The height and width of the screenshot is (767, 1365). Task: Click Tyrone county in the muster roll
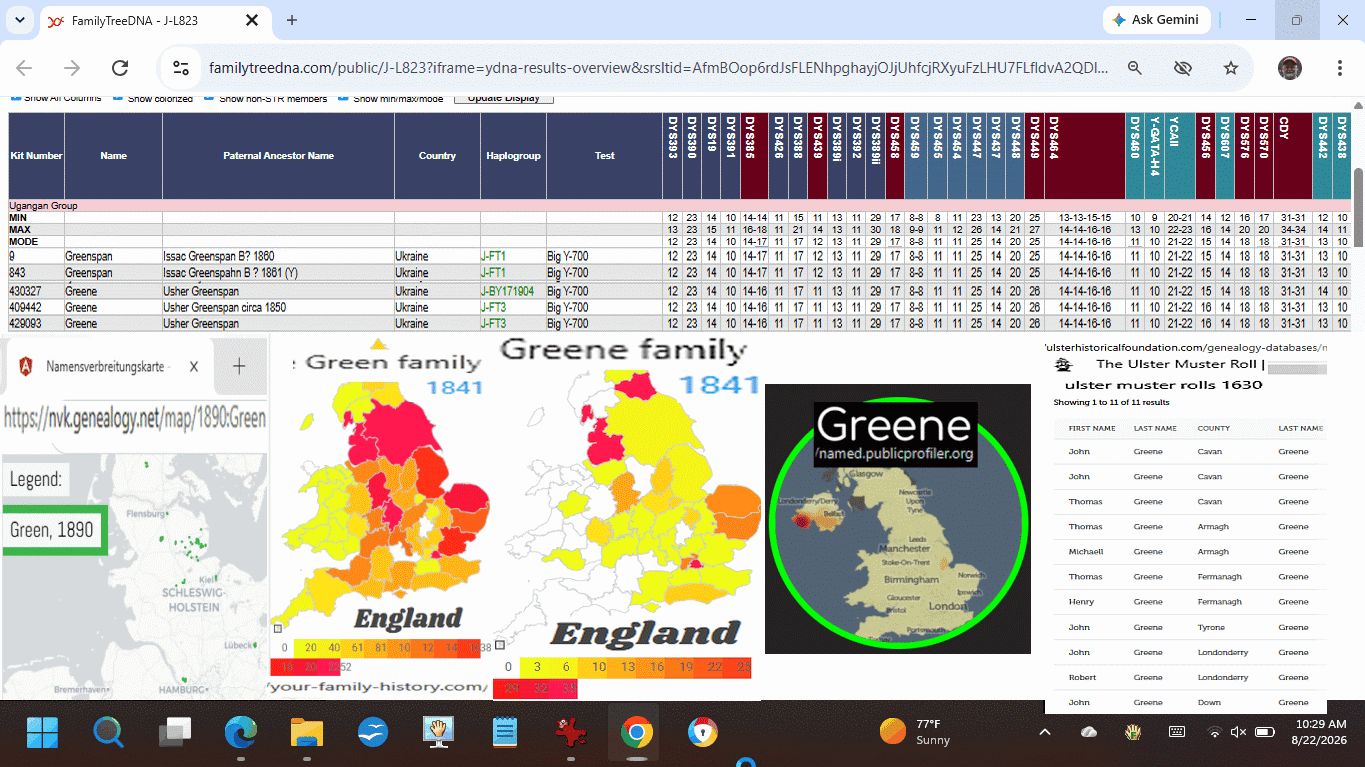(x=1210, y=627)
